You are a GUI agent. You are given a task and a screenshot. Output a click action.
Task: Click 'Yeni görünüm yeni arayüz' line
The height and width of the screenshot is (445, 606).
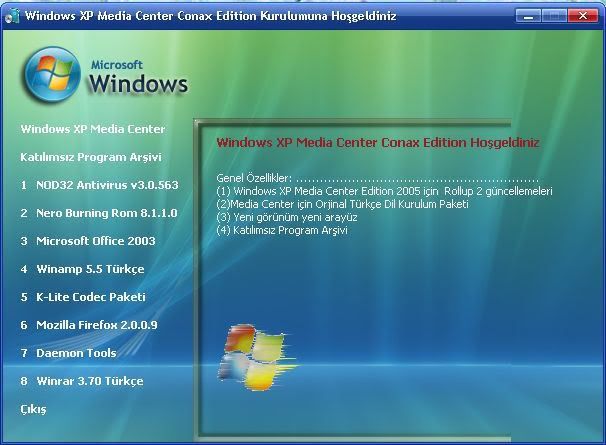287,217
